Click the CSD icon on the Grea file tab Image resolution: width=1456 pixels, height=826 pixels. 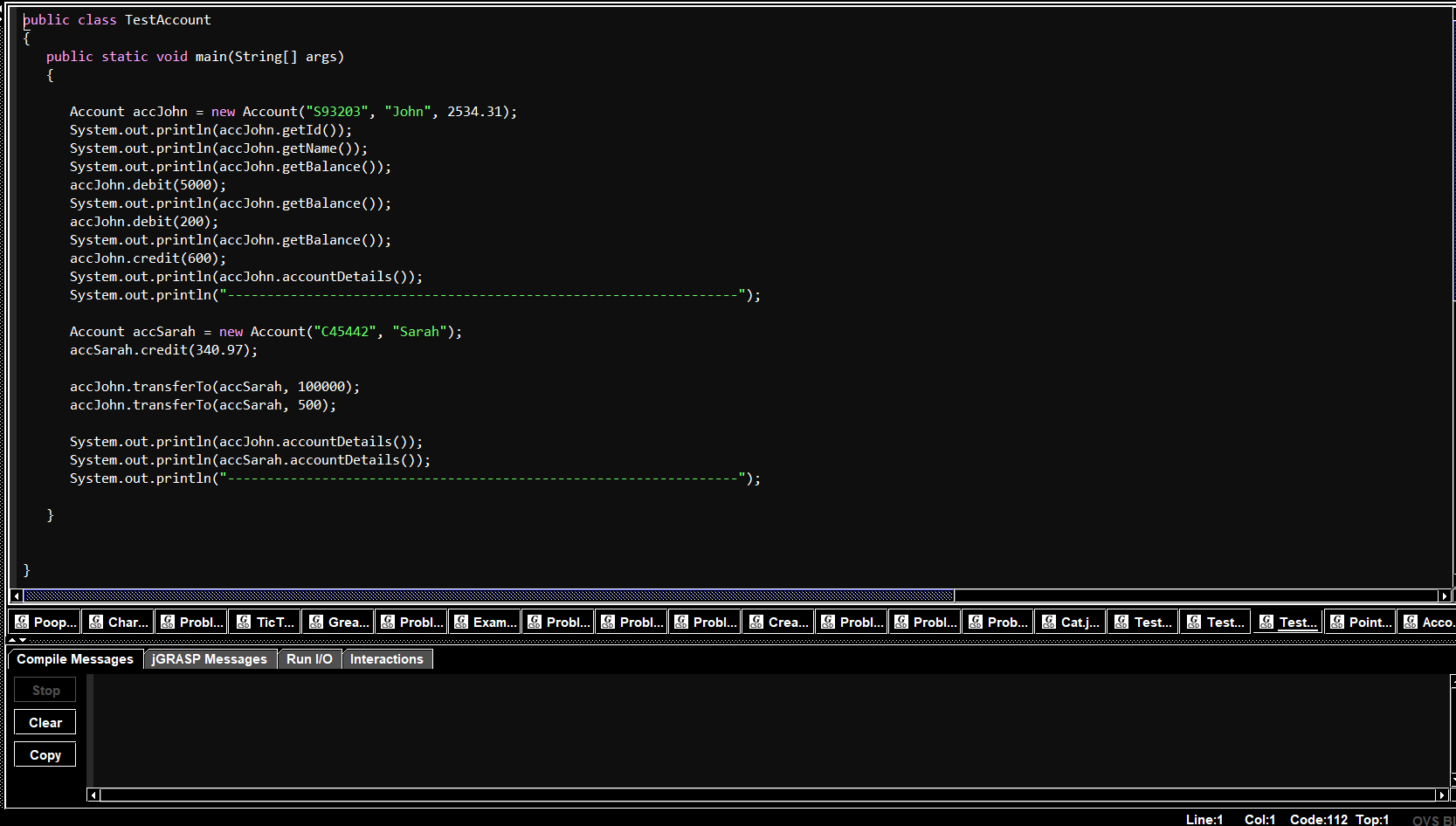click(318, 621)
